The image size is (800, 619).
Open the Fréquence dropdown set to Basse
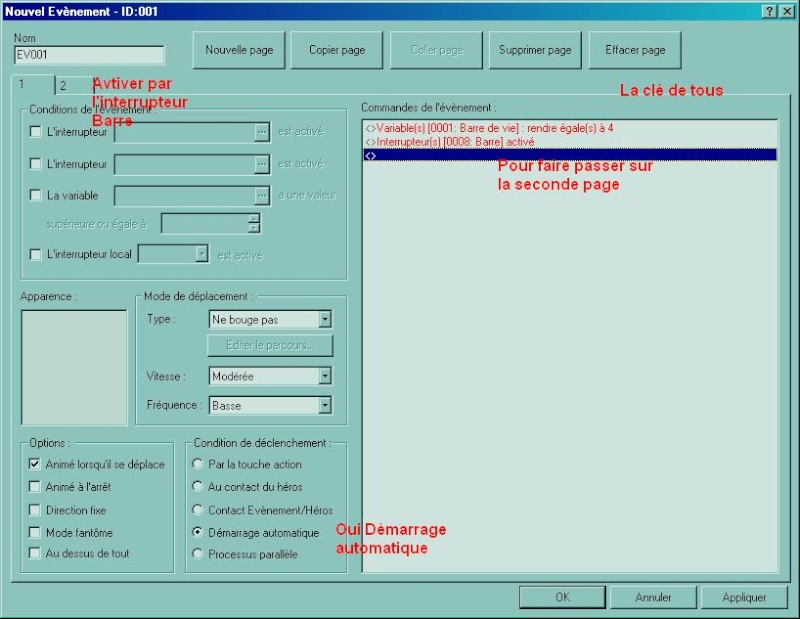pos(324,406)
